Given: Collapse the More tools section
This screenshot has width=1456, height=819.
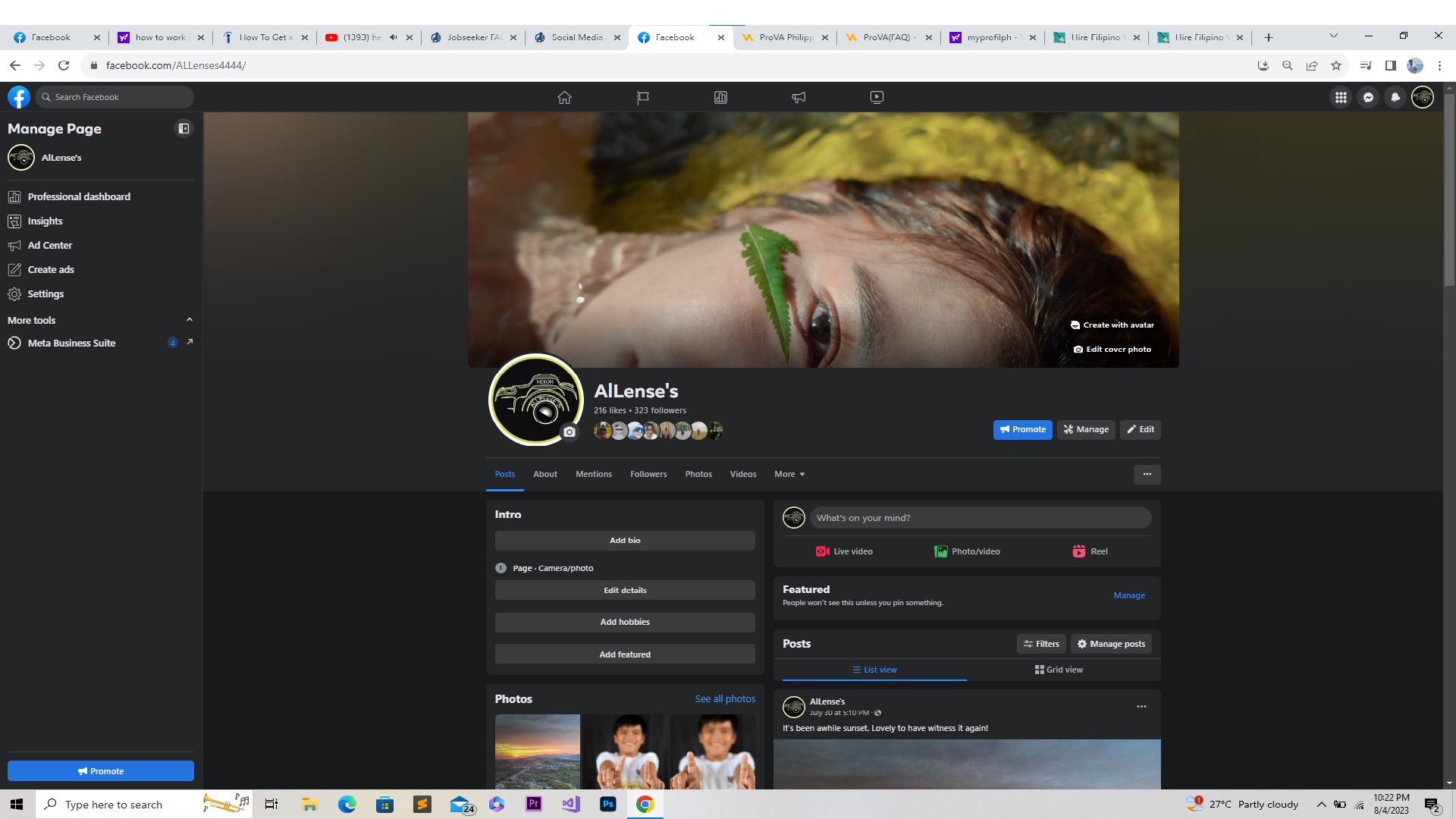Looking at the screenshot, I should (x=190, y=320).
